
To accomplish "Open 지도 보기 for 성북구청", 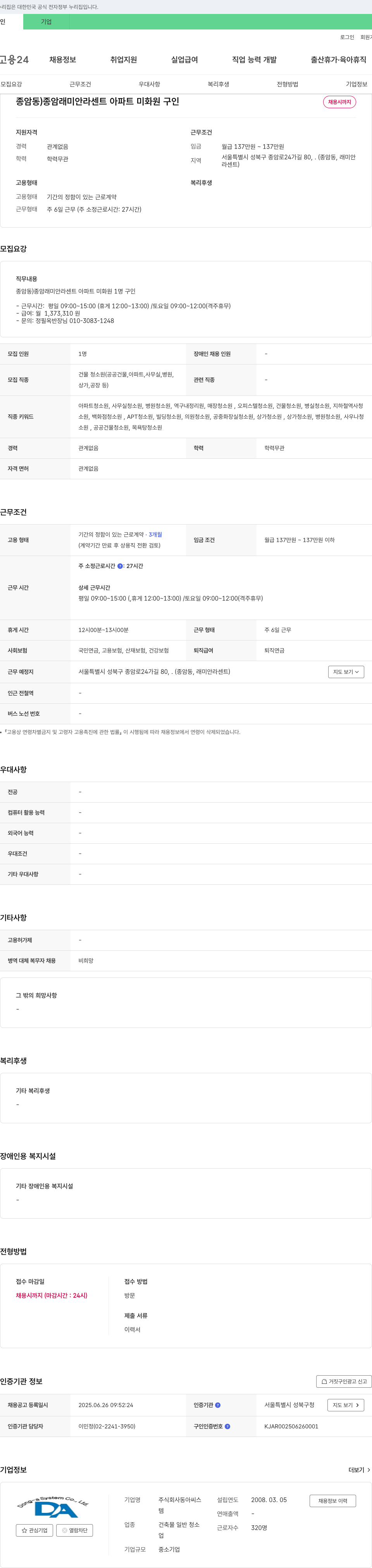I will [346, 1405].
